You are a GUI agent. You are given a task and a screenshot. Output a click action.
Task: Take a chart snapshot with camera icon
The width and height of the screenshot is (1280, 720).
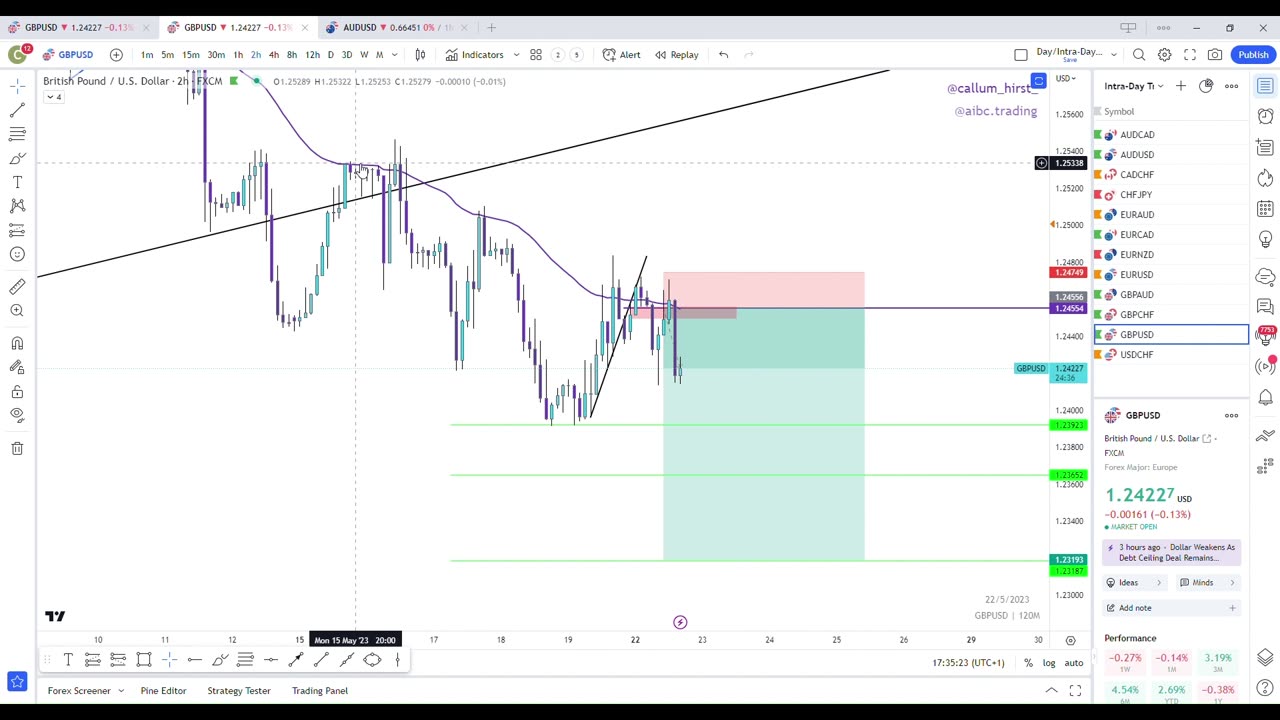tap(1215, 55)
